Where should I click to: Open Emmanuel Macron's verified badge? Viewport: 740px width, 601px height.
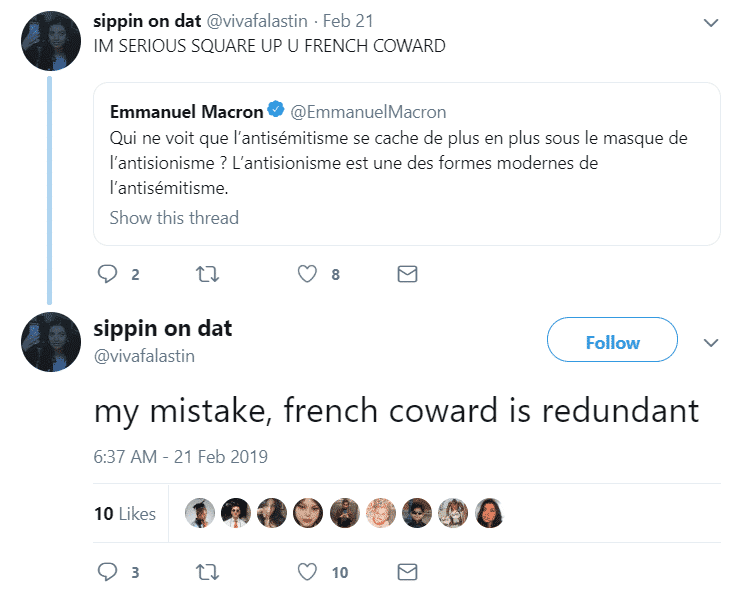point(276,109)
